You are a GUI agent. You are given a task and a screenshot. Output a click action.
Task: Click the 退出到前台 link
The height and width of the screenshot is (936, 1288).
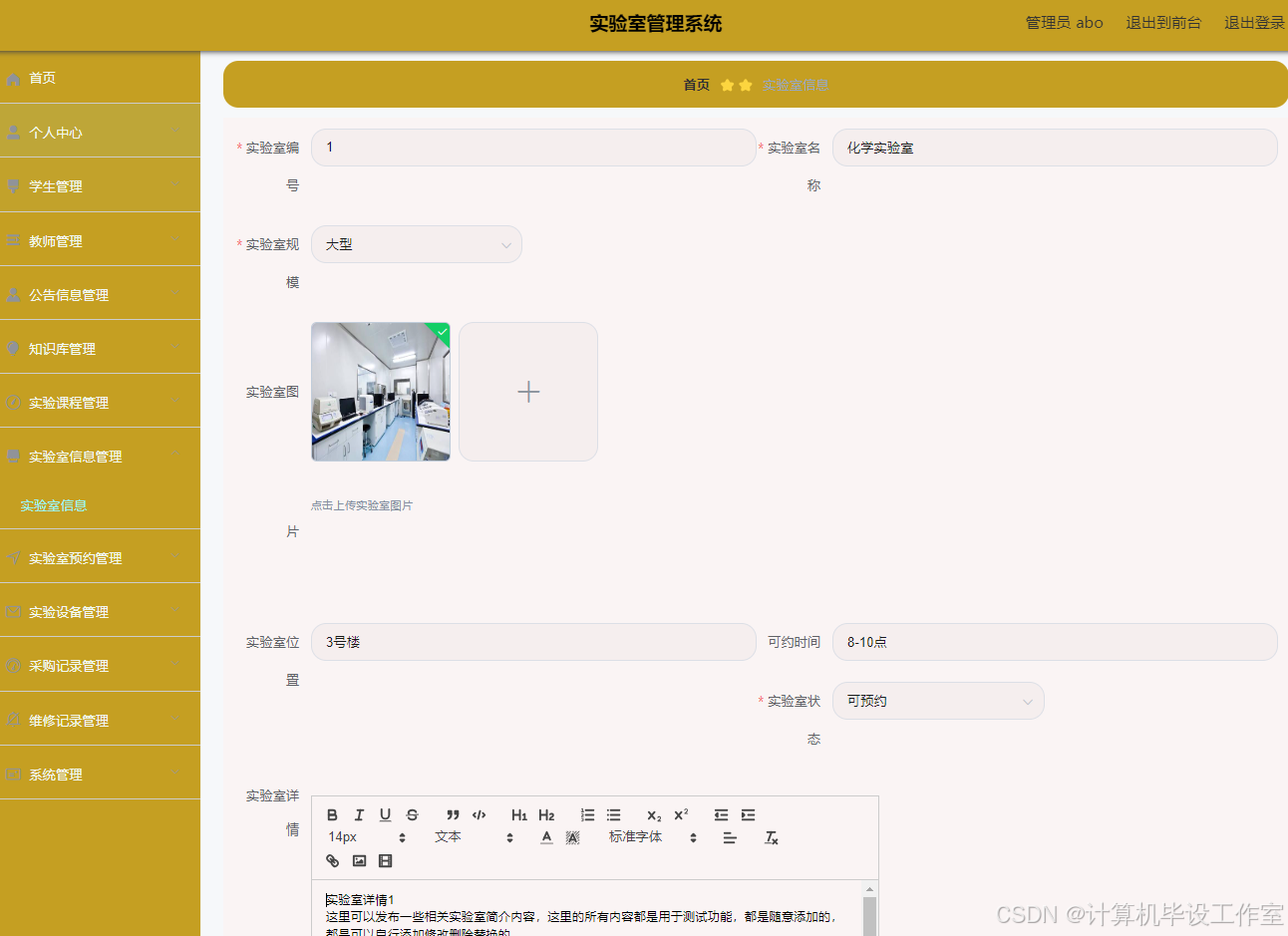tap(1163, 22)
